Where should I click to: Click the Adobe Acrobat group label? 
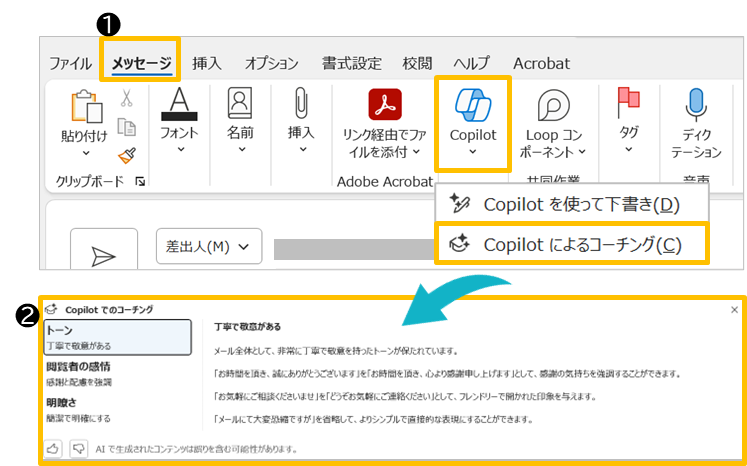pyautogui.click(x=385, y=182)
